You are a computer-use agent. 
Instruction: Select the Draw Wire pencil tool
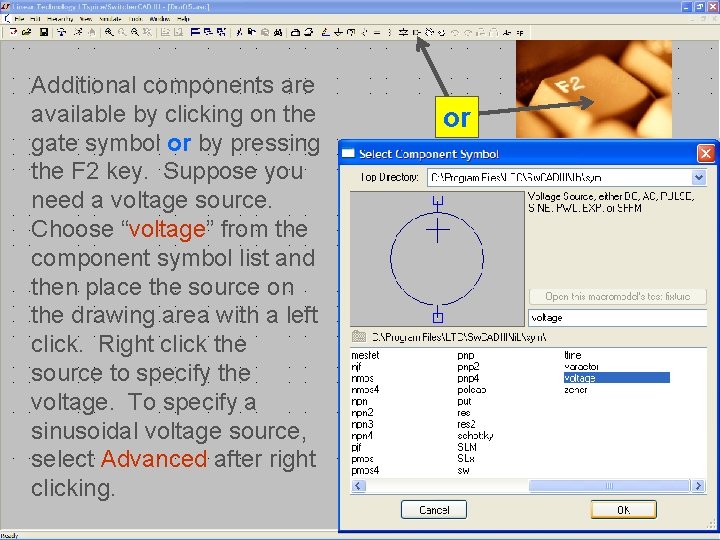[326, 32]
